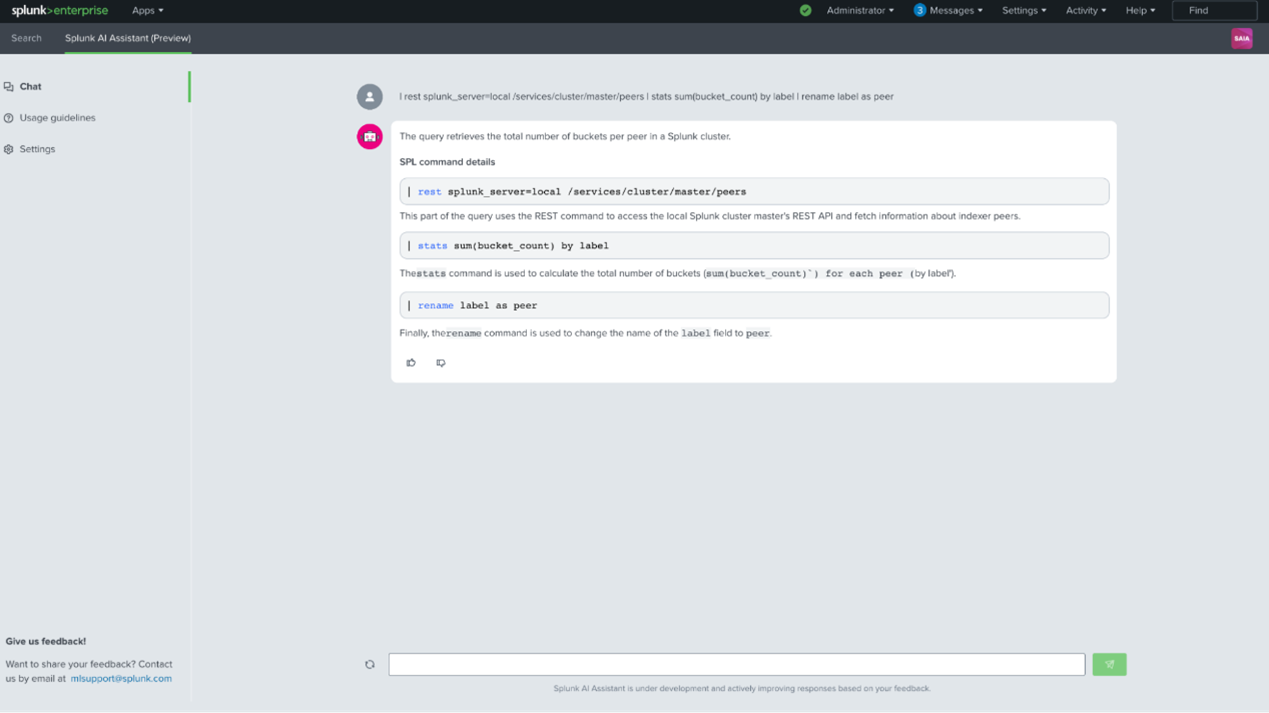Image resolution: width=1269 pixels, height=713 pixels.
Task: Click the reset chat refresh icon
Action: (x=370, y=665)
